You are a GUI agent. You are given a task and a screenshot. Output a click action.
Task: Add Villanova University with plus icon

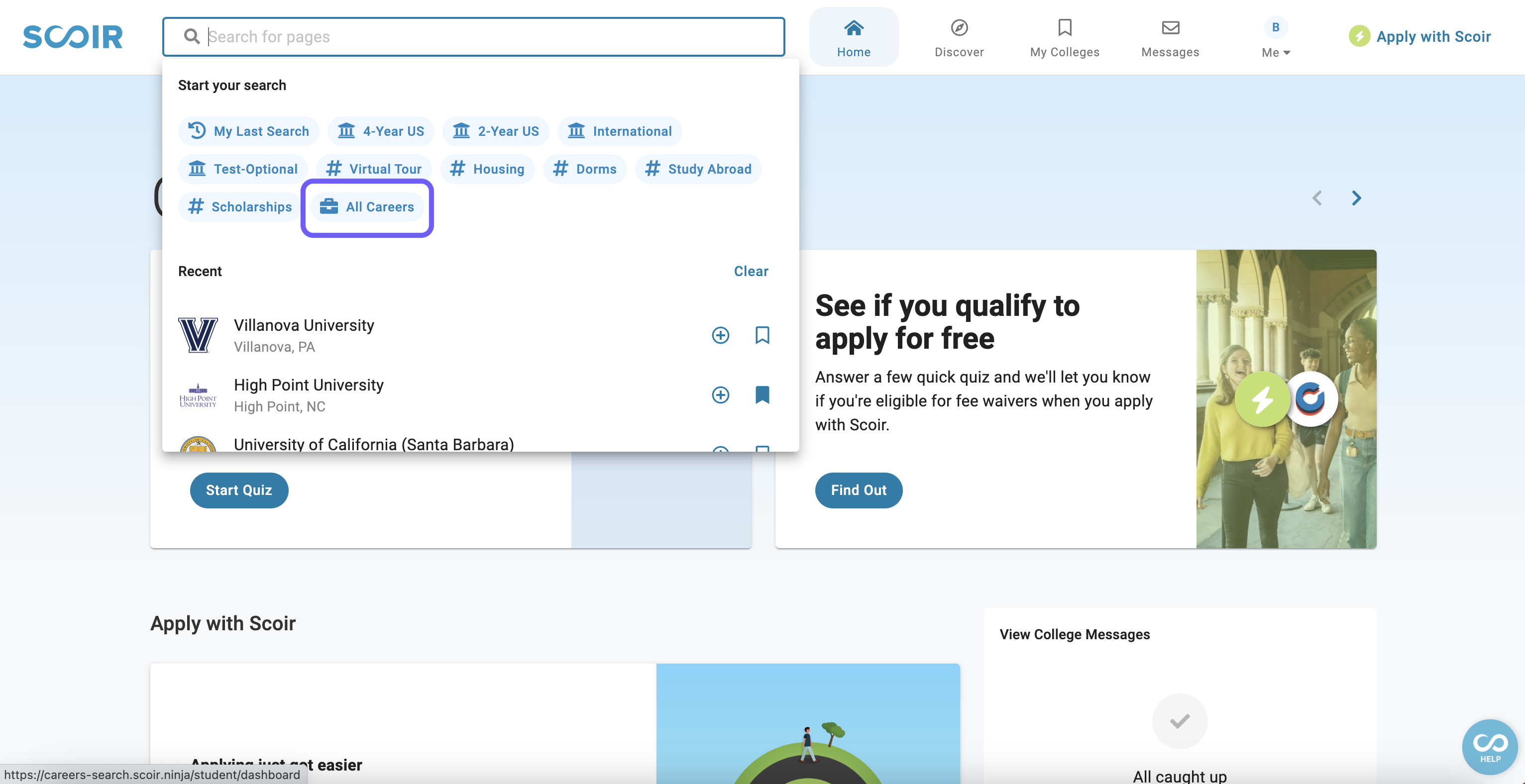pyautogui.click(x=720, y=335)
